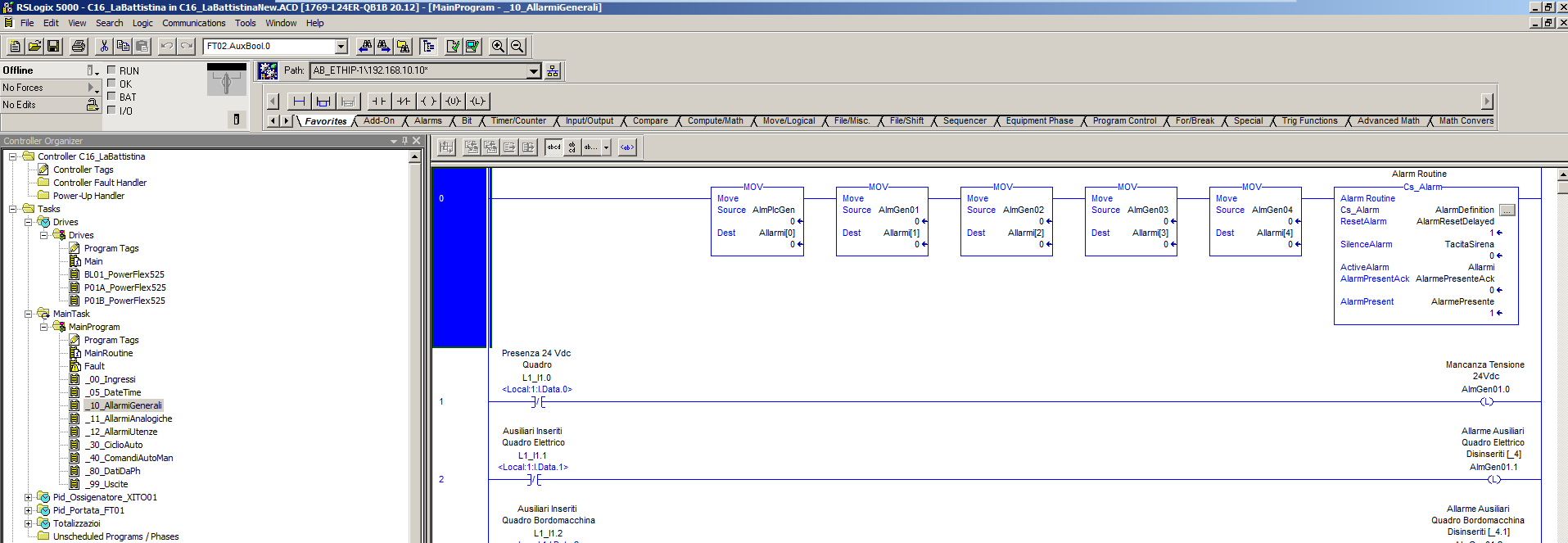
Task: Expand the Pid_Portata_FT01 node
Action: pos(29,510)
